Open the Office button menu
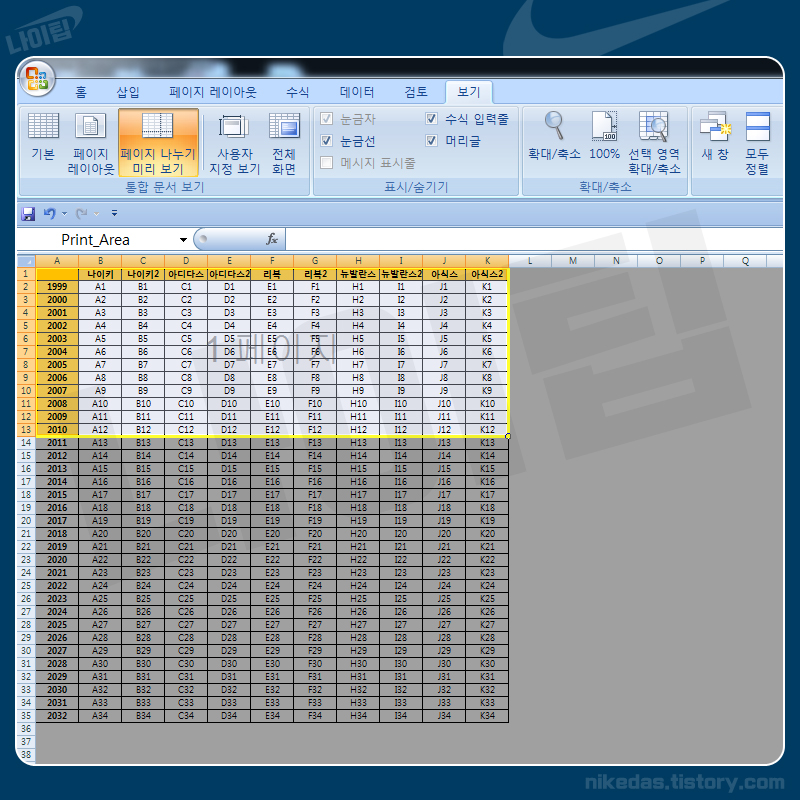Viewport: 800px width, 800px height. [x=37, y=79]
